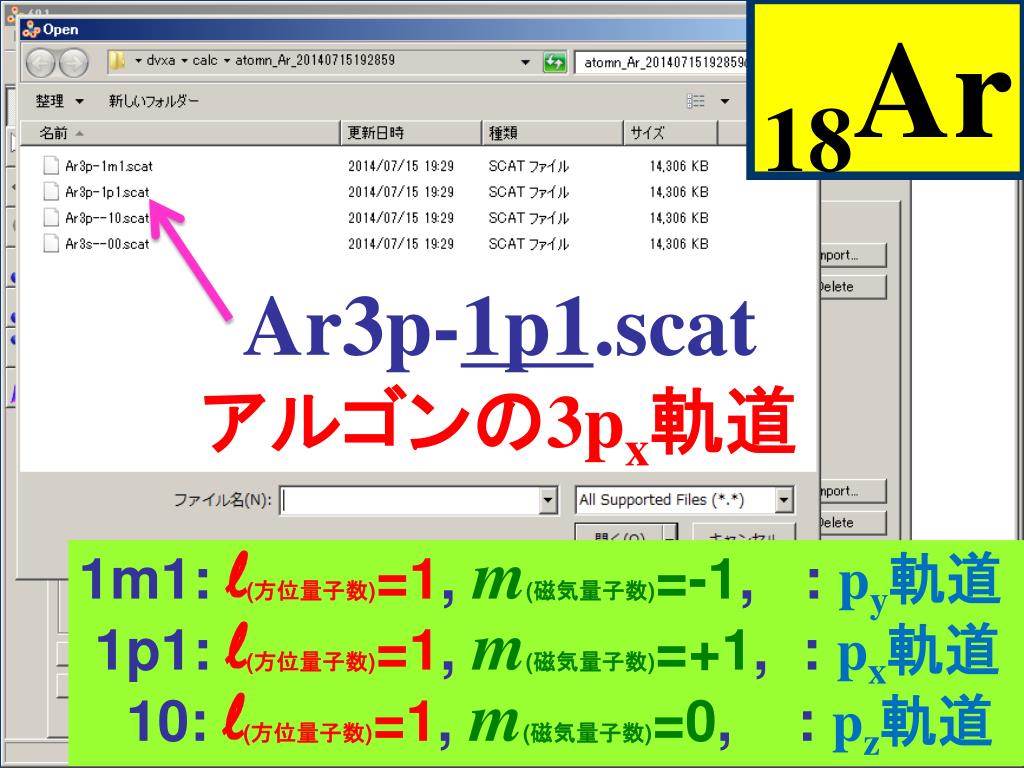
Task: Click lower Delete button in background window
Action: click(x=852, y=522)
